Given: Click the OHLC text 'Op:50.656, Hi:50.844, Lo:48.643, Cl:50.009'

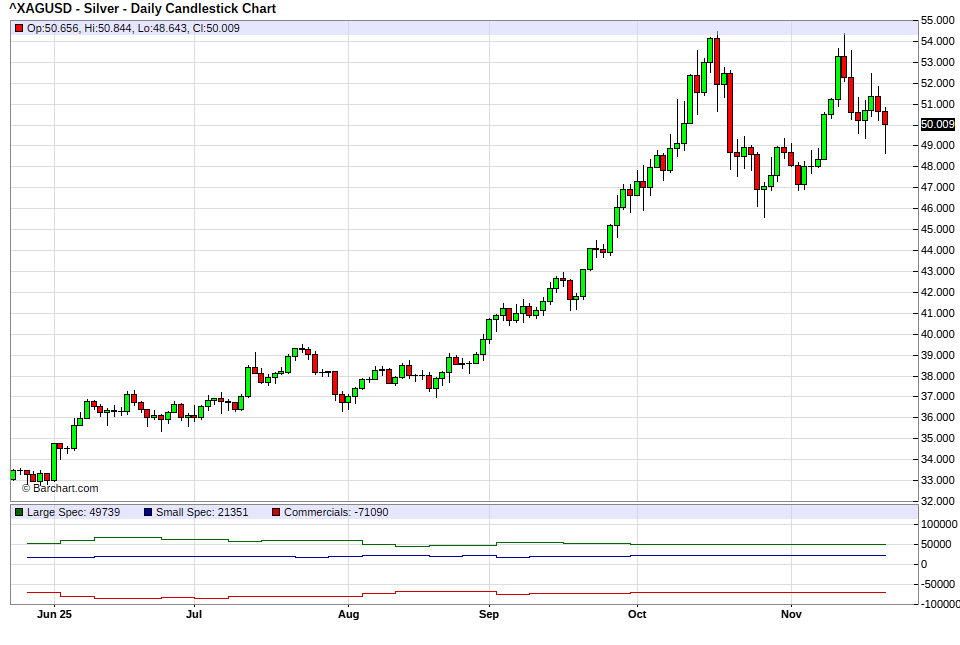Looking at the screenshot, I should tap(133, 28).
